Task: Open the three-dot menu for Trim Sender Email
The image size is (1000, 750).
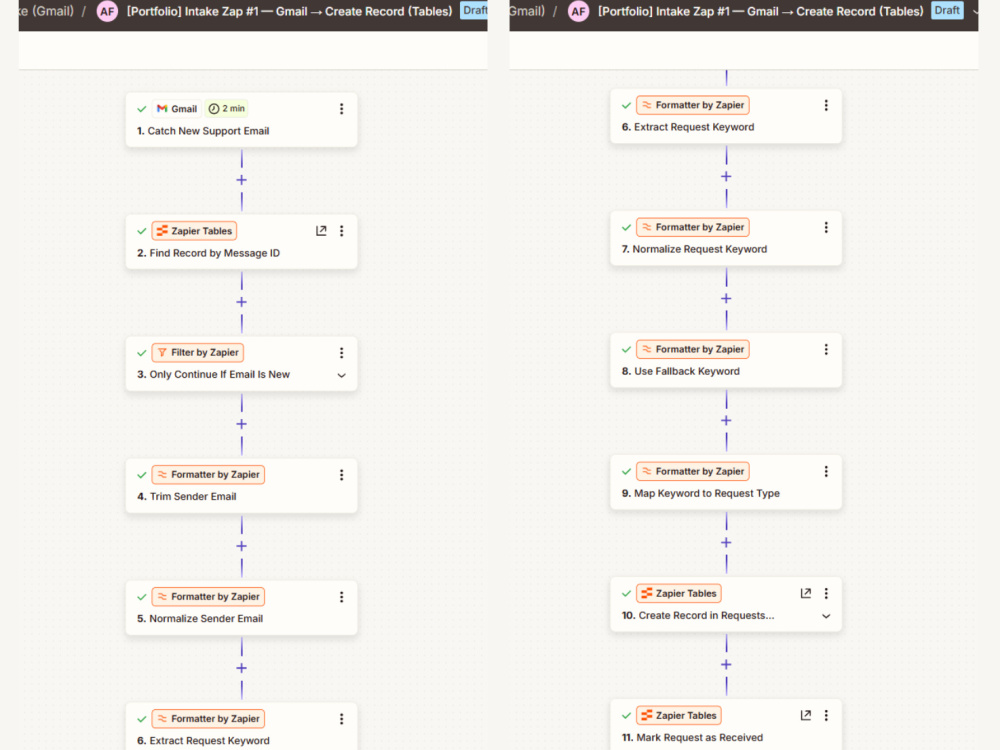Action: (x=341, y=474)
